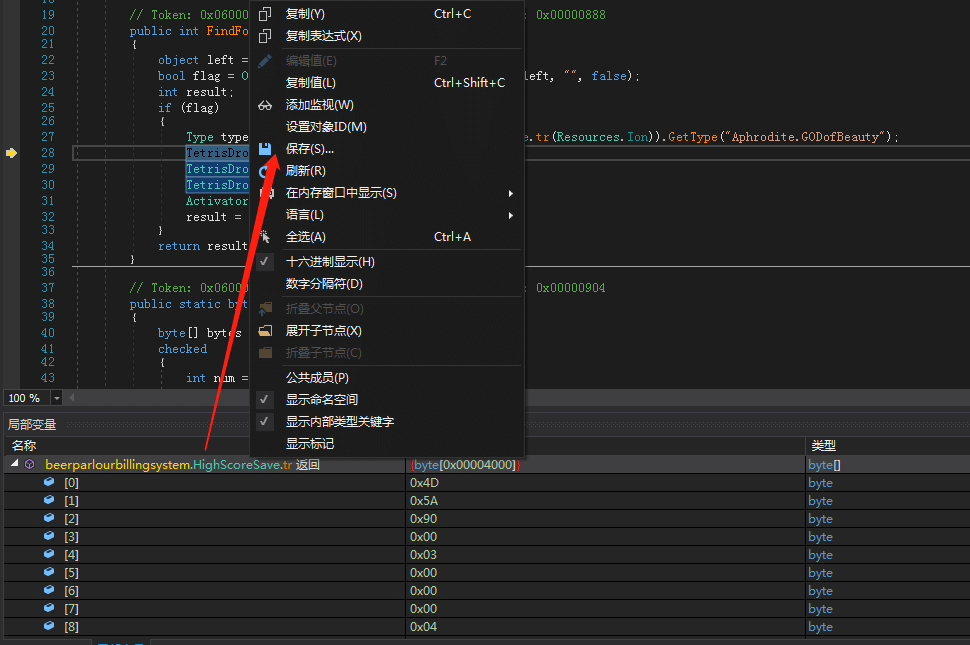Click "object left" on line 22
Screen dimensions: 970x645
pyautogui.click(x=195, y=60)
